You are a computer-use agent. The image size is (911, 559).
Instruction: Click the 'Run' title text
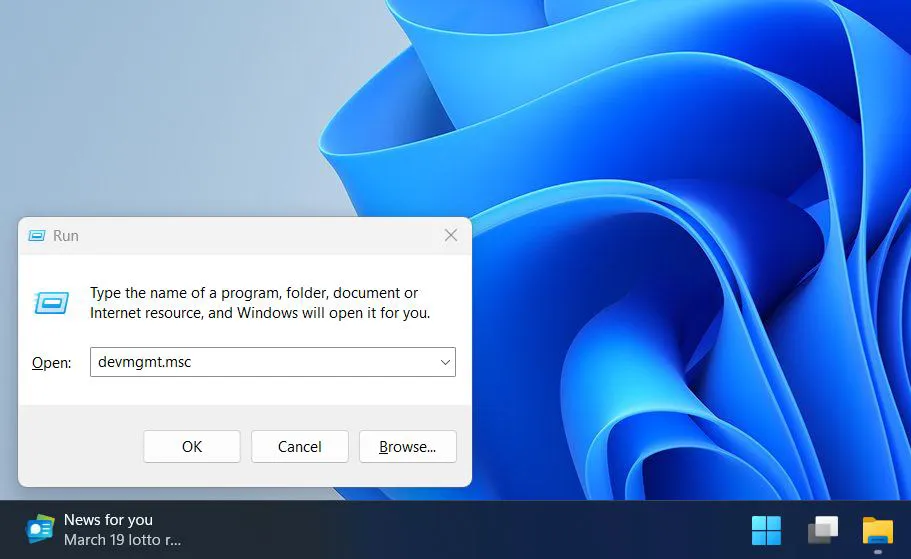[x=66, y=235]
